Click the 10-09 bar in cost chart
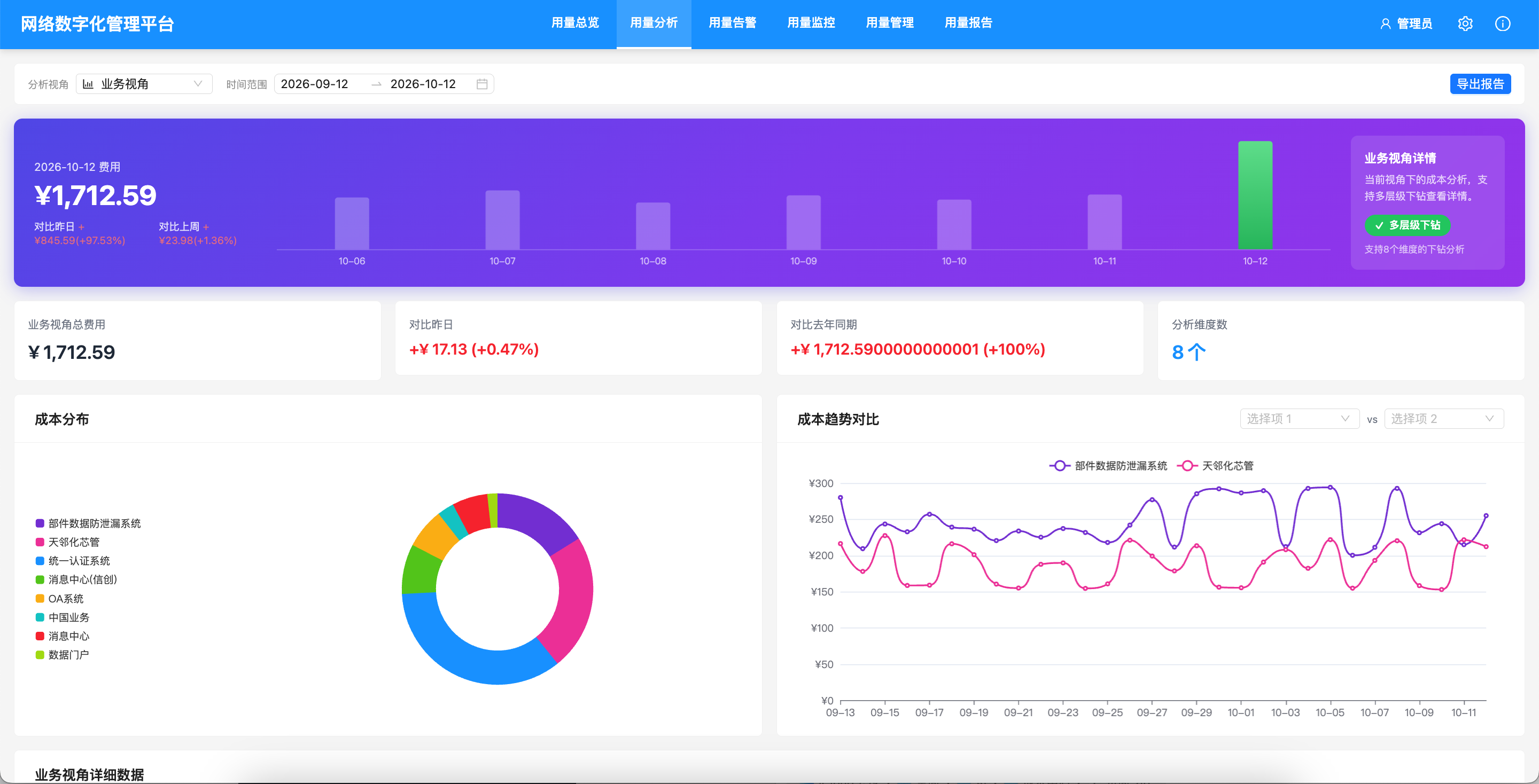Viewport: 1539px width, 784px height. (803, 222)
